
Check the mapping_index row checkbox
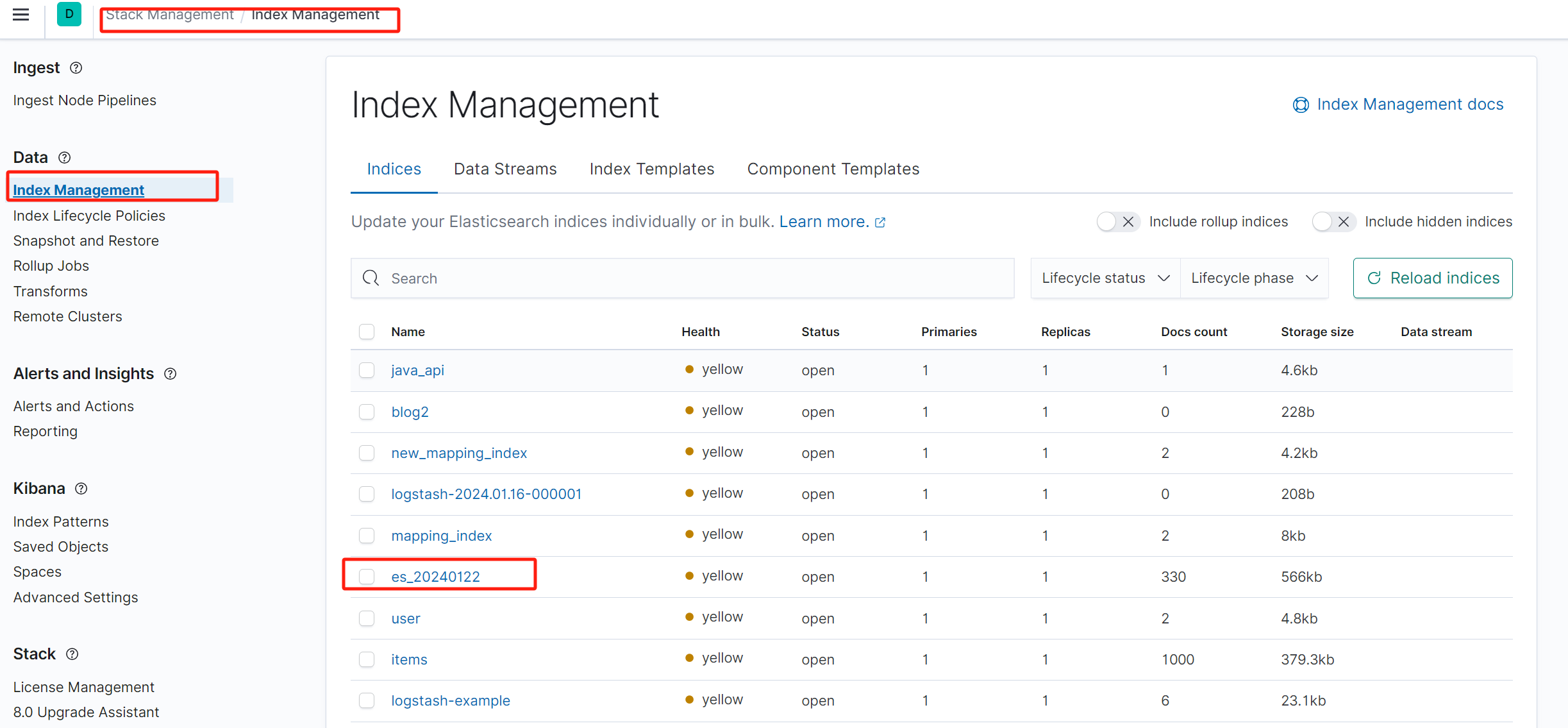point(367,536)
